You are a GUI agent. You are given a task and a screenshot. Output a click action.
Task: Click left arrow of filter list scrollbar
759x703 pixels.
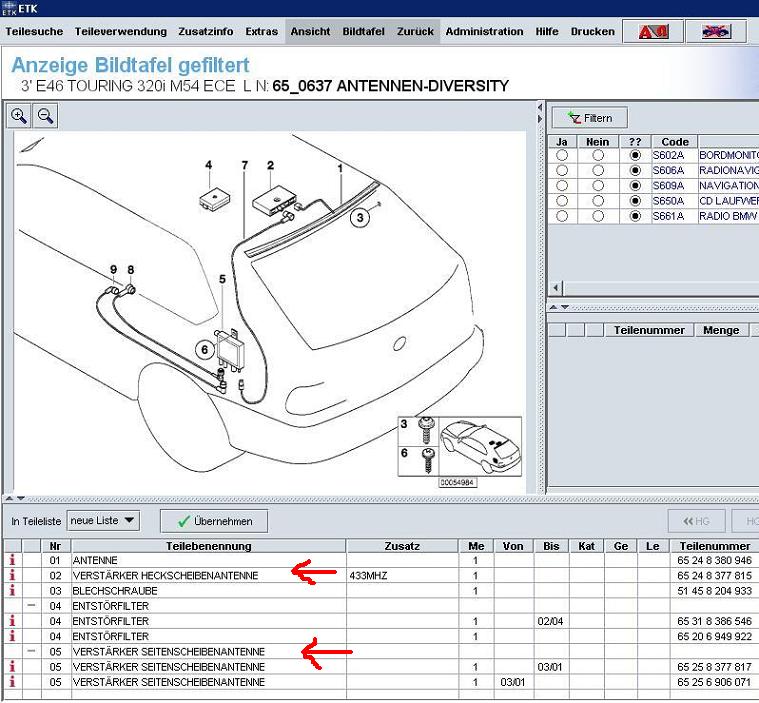click(556, 289)
